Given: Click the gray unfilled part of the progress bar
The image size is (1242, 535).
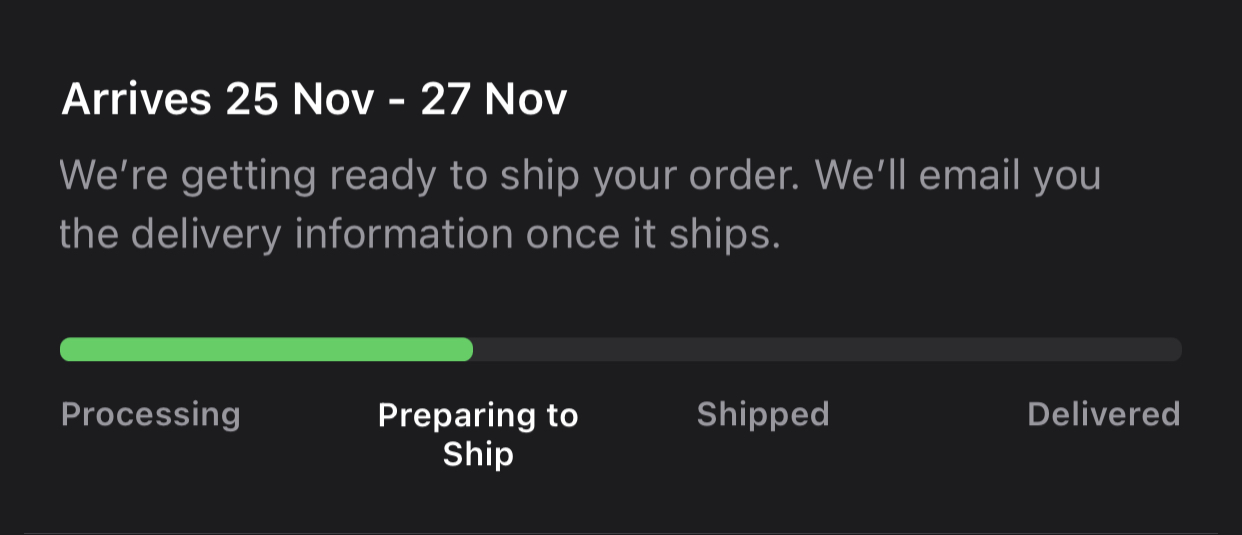Looking at the screenshot, I should tap(825, 349).
